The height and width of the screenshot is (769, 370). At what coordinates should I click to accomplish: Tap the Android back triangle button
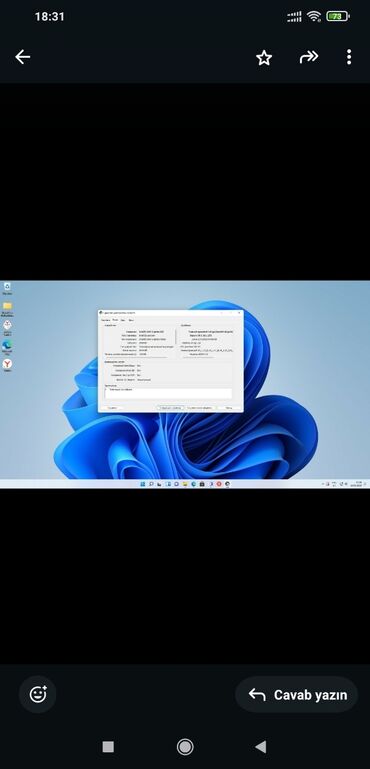pos(261,747)
